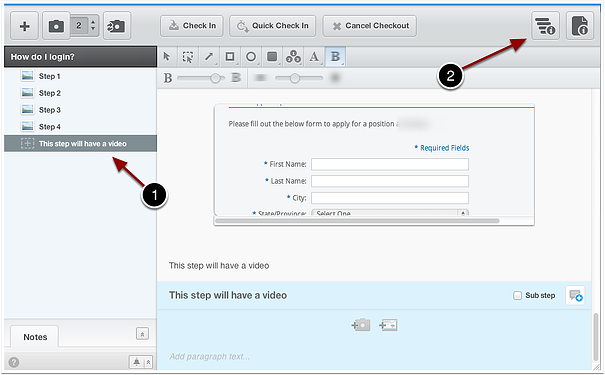
Task: Select the text annotation tool
Action: pos(314,57)
